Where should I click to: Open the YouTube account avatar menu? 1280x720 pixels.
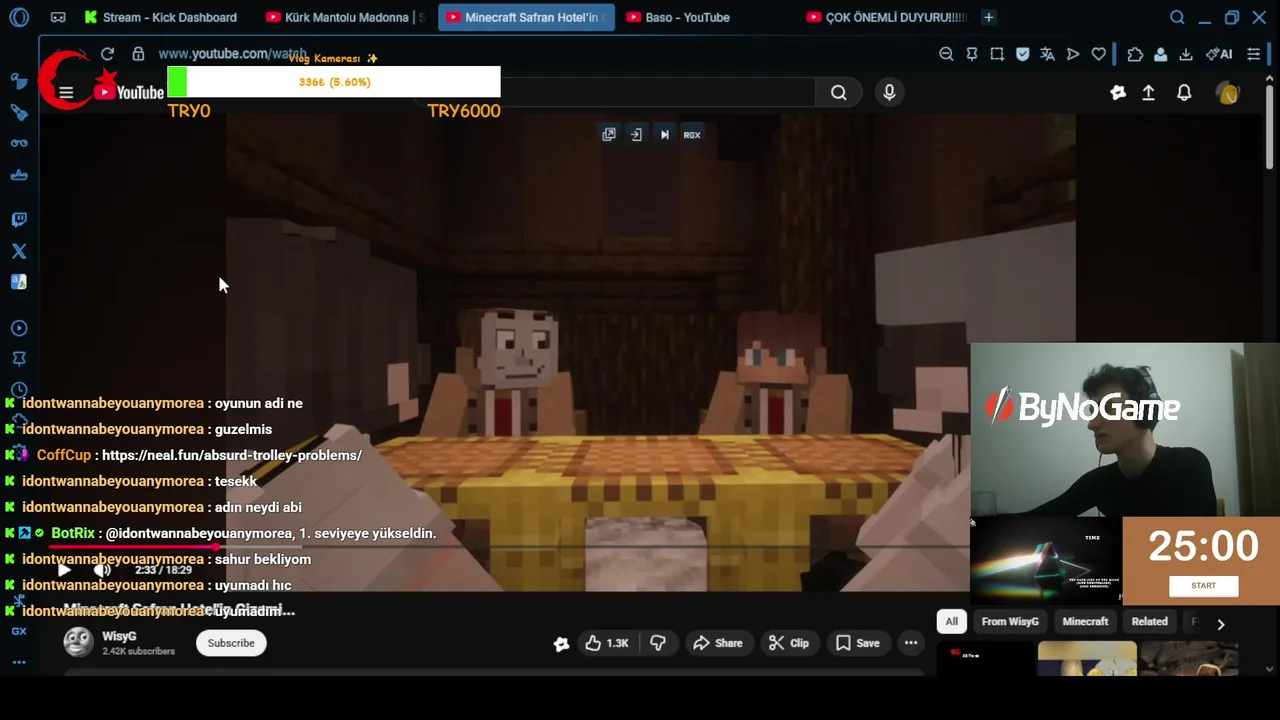click(1228, 93)
